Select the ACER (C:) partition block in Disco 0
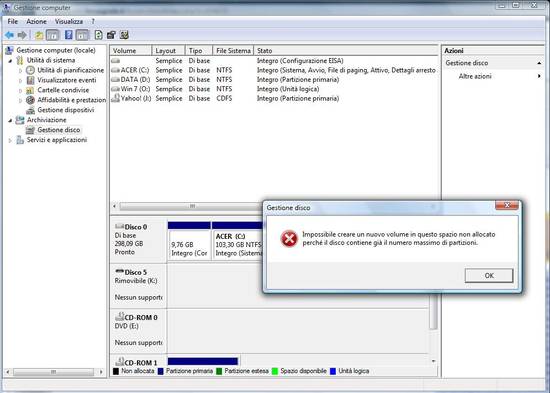Screen dimensions: 550x393 click(237, 241)
